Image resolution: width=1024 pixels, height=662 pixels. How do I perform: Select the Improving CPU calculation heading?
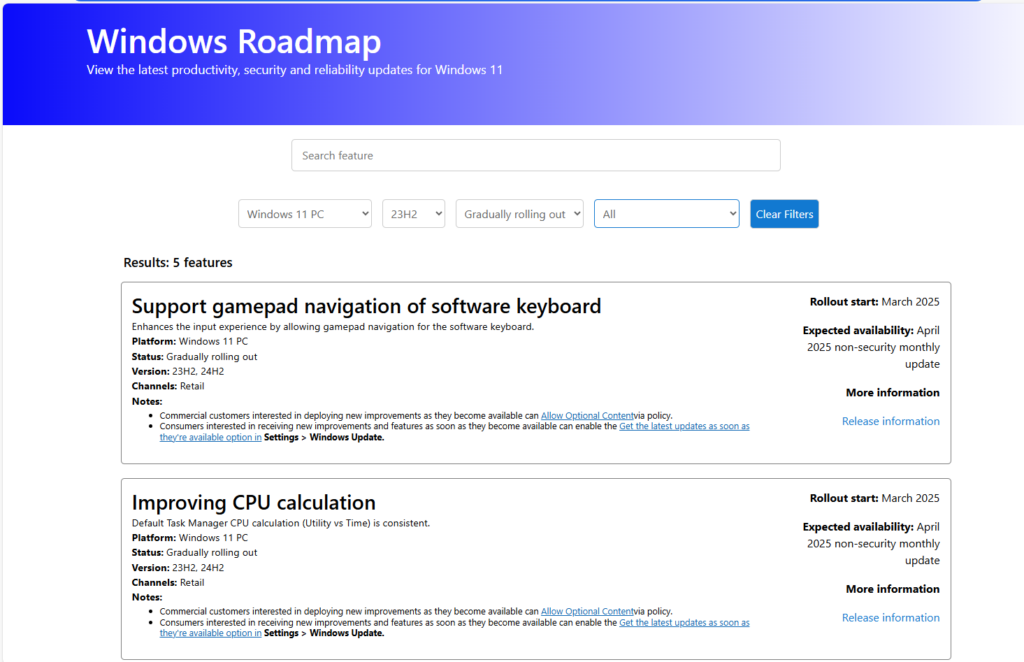(253, 502)
